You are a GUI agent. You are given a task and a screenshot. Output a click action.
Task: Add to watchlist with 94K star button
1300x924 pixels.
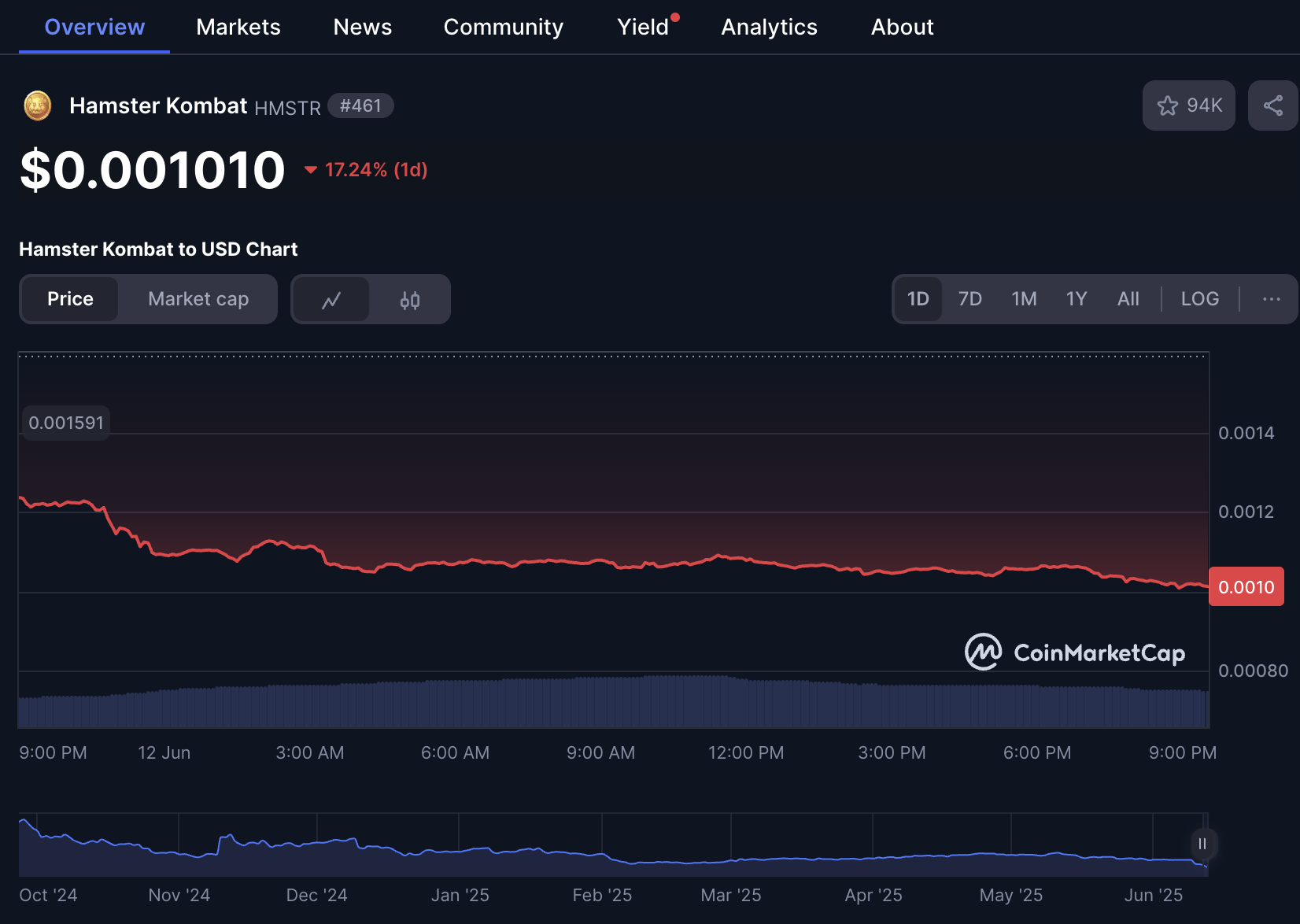point(1189,105)
